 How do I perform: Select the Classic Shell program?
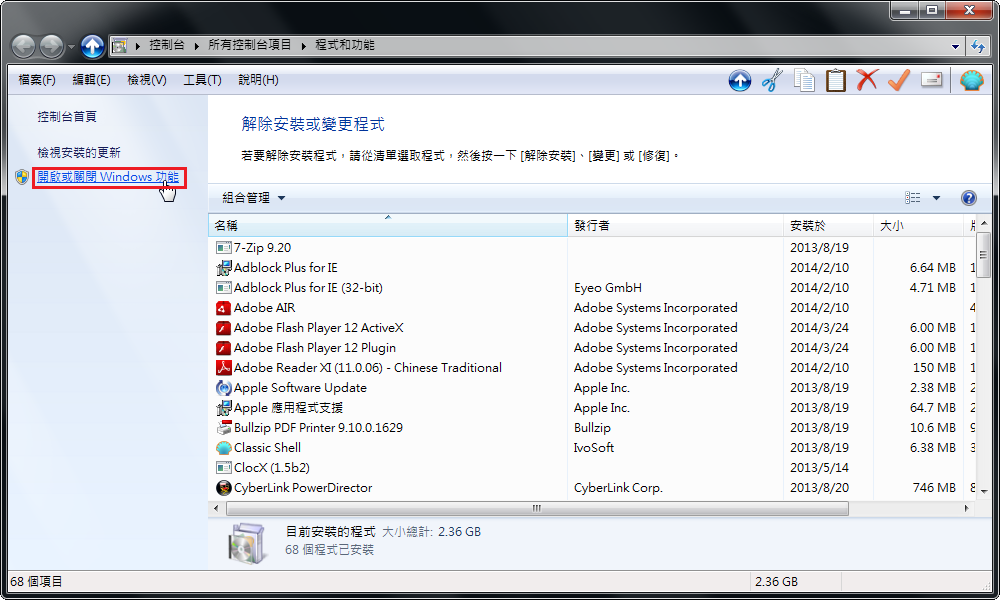click(x=267, y=448)
